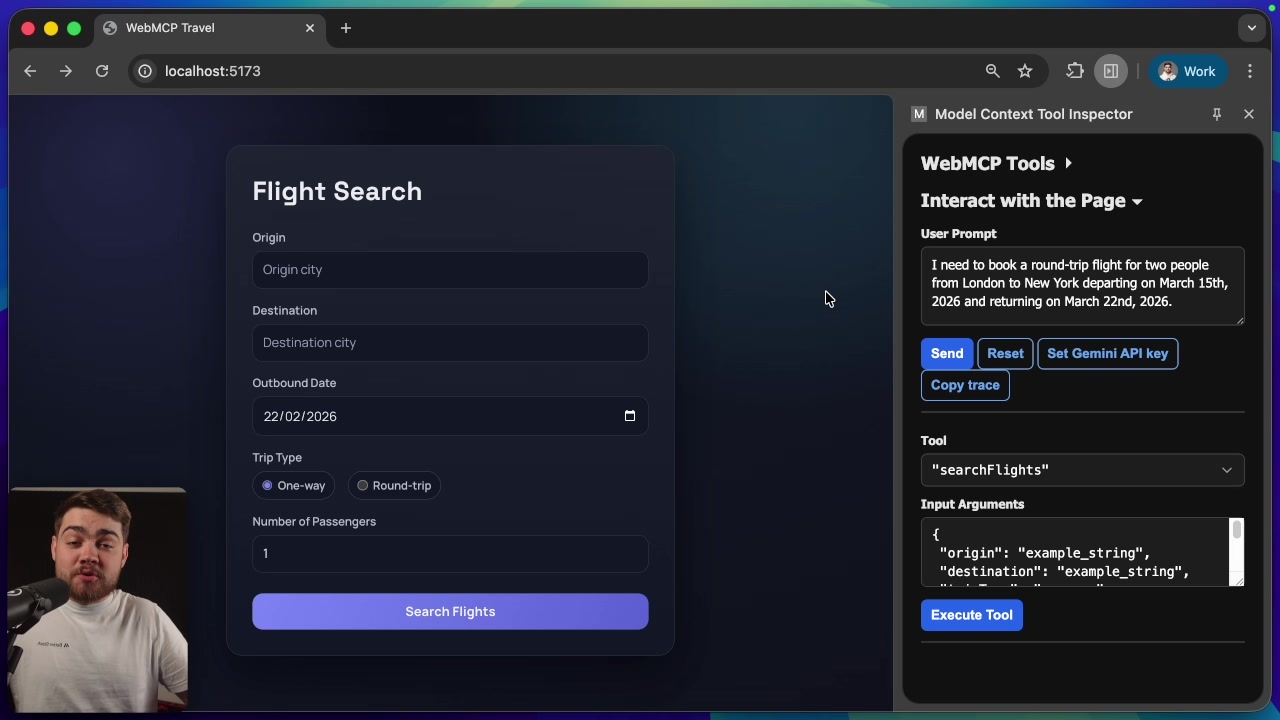Expand the WebMCP Tools section

[1068, 163]
